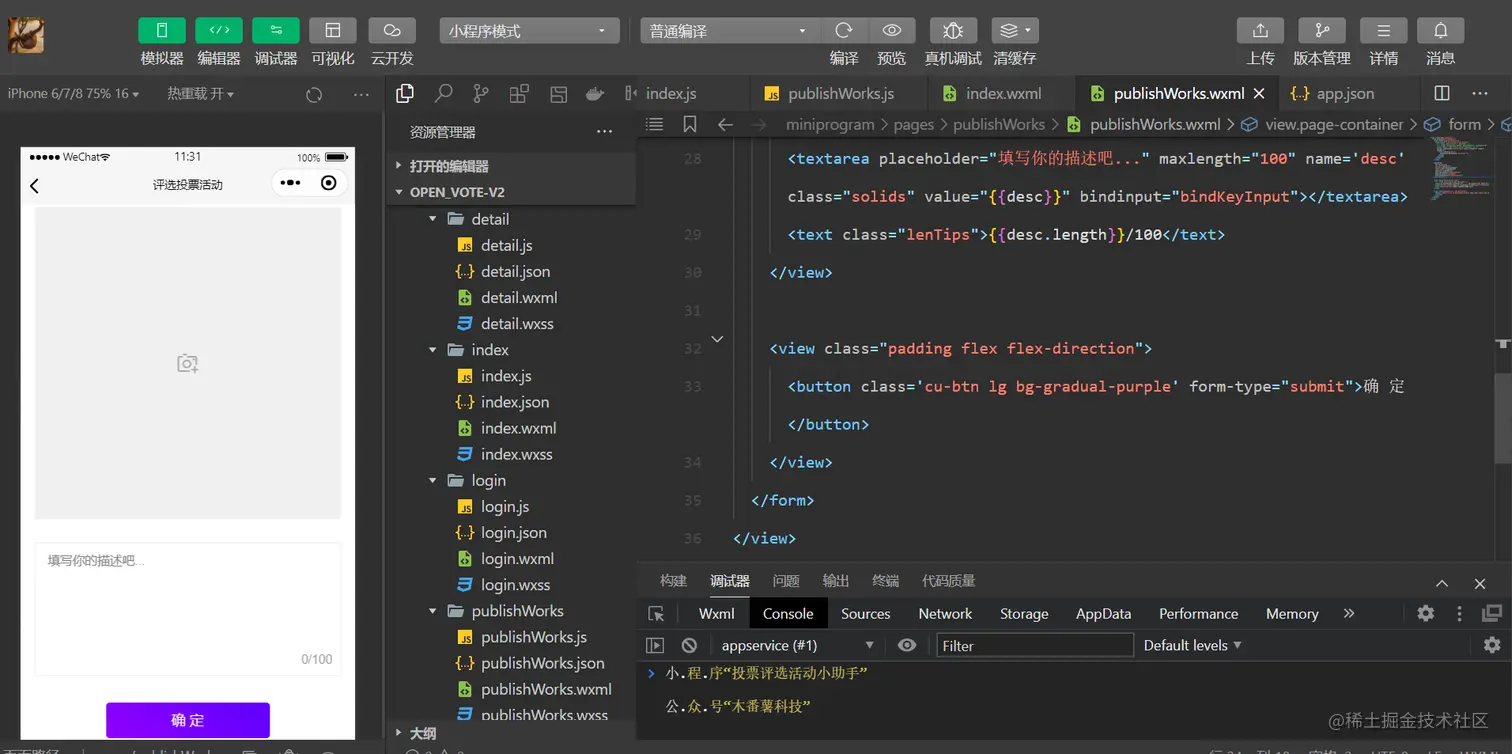Toggle the 编辑器 editor panel button
1512x754 pixels.
tap(219, 31)
